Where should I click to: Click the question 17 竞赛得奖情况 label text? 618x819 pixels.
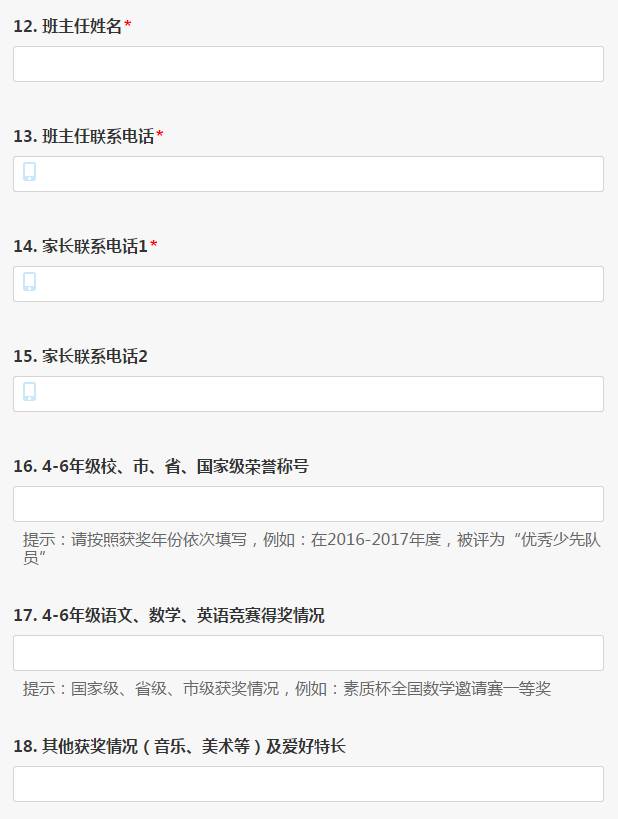168,616
